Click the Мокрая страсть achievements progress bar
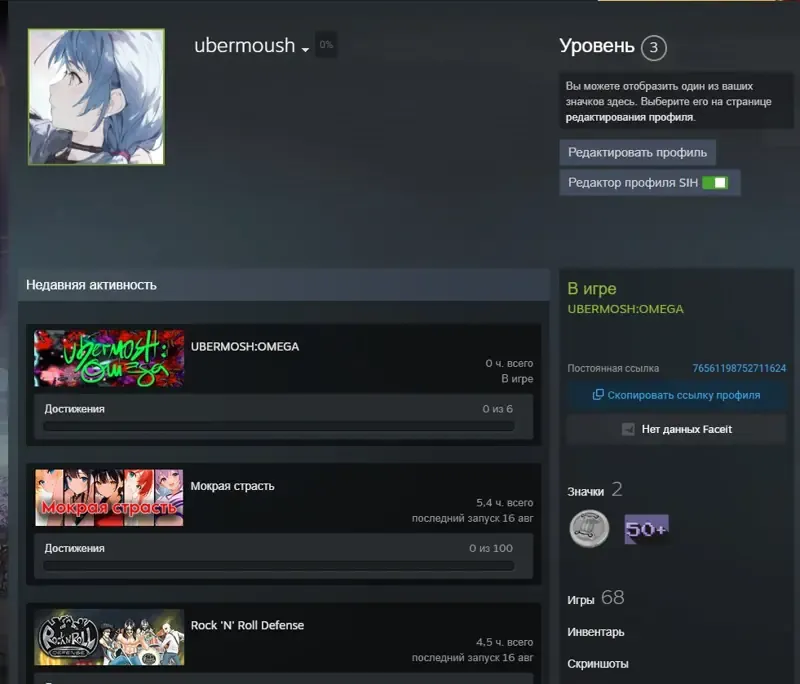800x684 pixels. [279, 566]
